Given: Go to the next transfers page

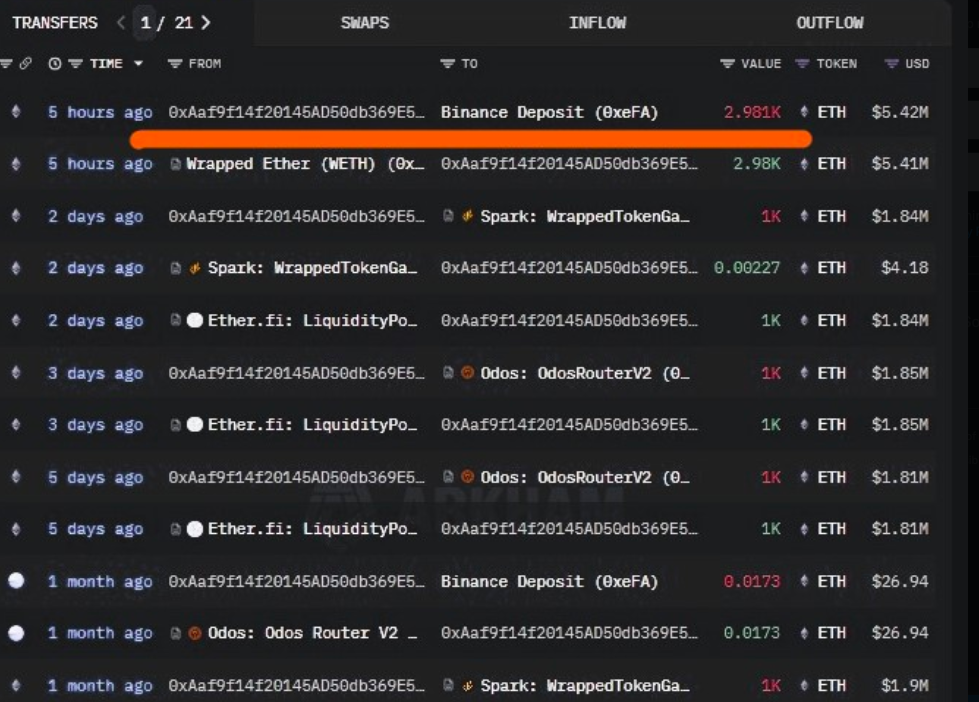Looking at the screenshot, I should tap(205, 23).
